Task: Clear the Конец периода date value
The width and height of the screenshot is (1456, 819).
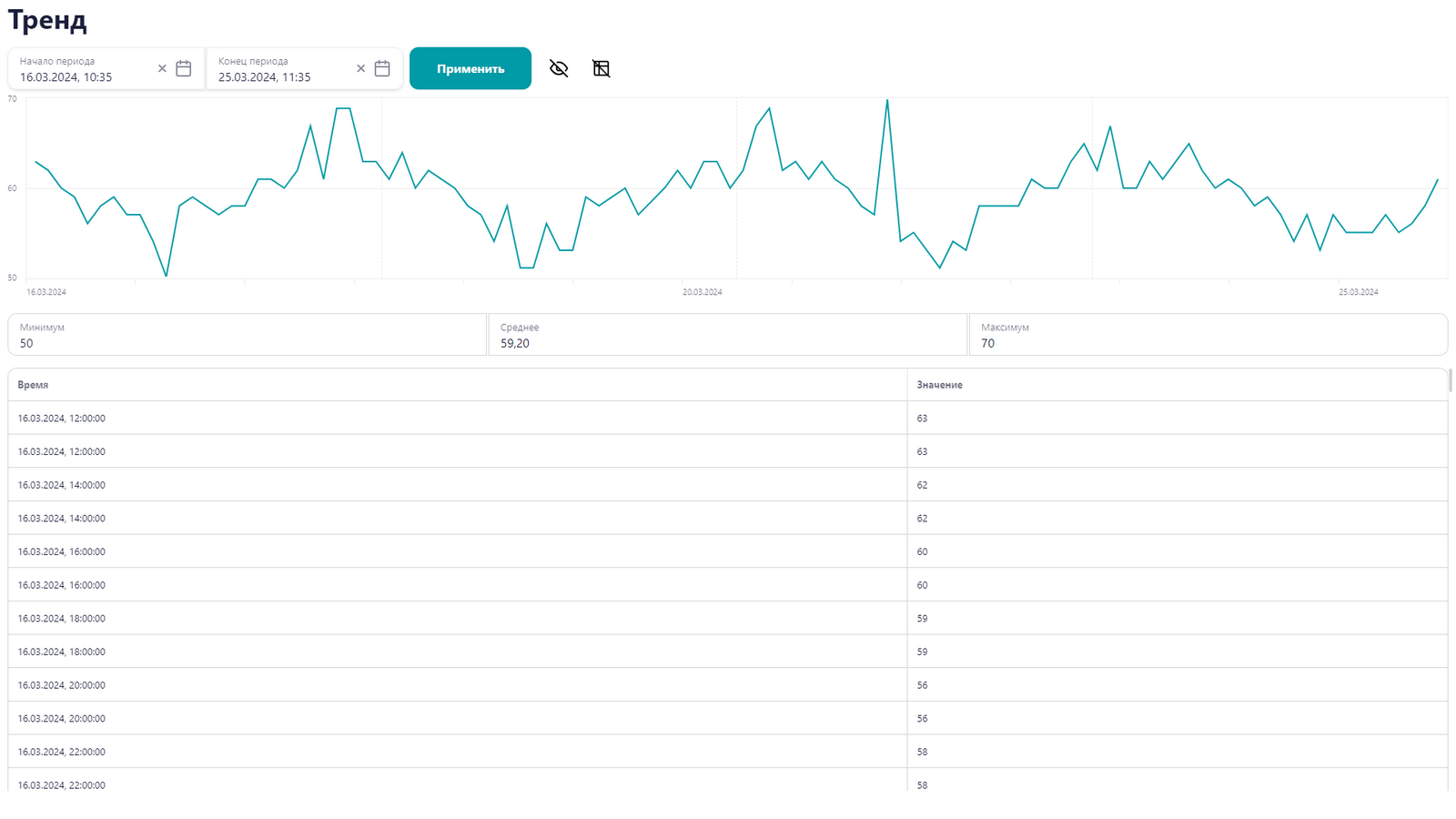Action: tap(360, 69)
